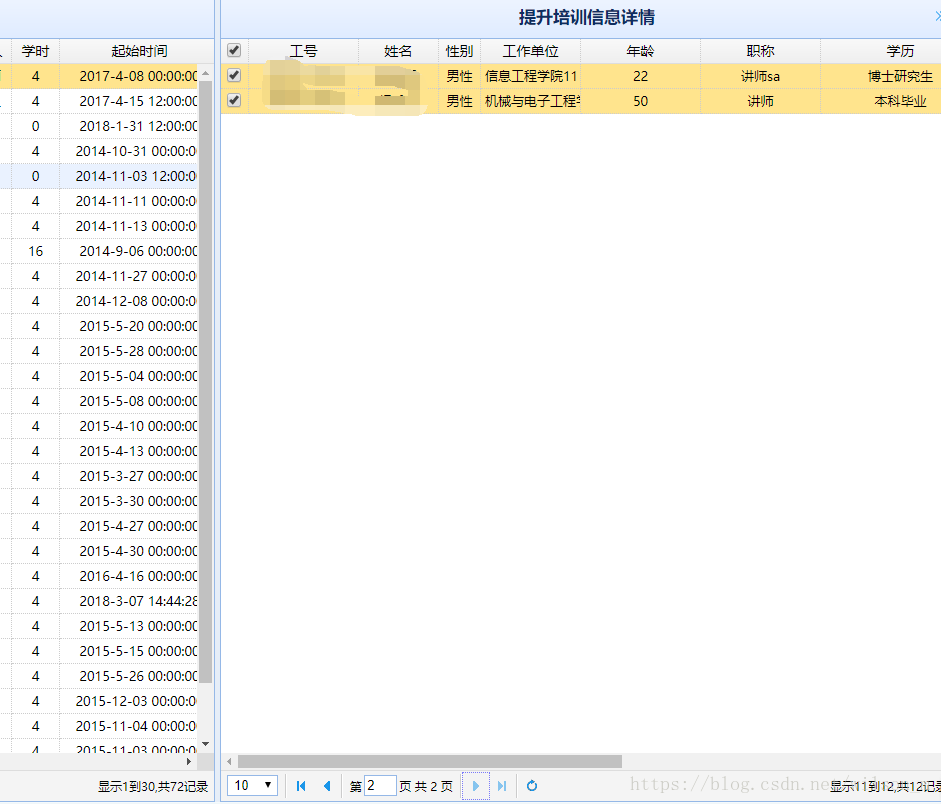
Task: Select age cell 50
Action: [640, 101]
